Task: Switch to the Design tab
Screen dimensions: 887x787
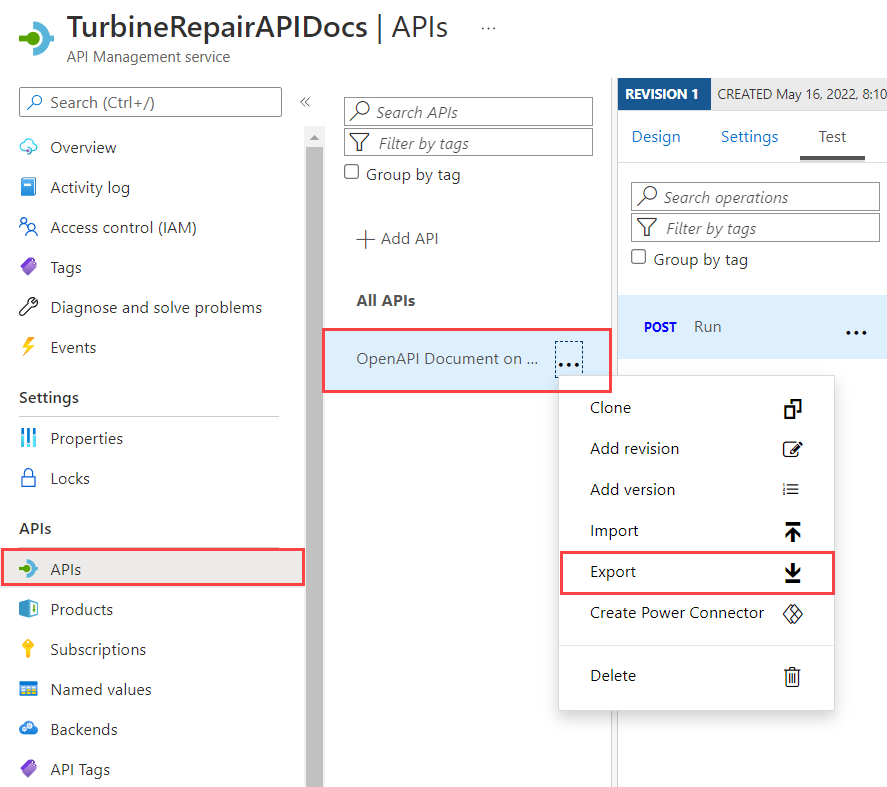Action: 656,136
